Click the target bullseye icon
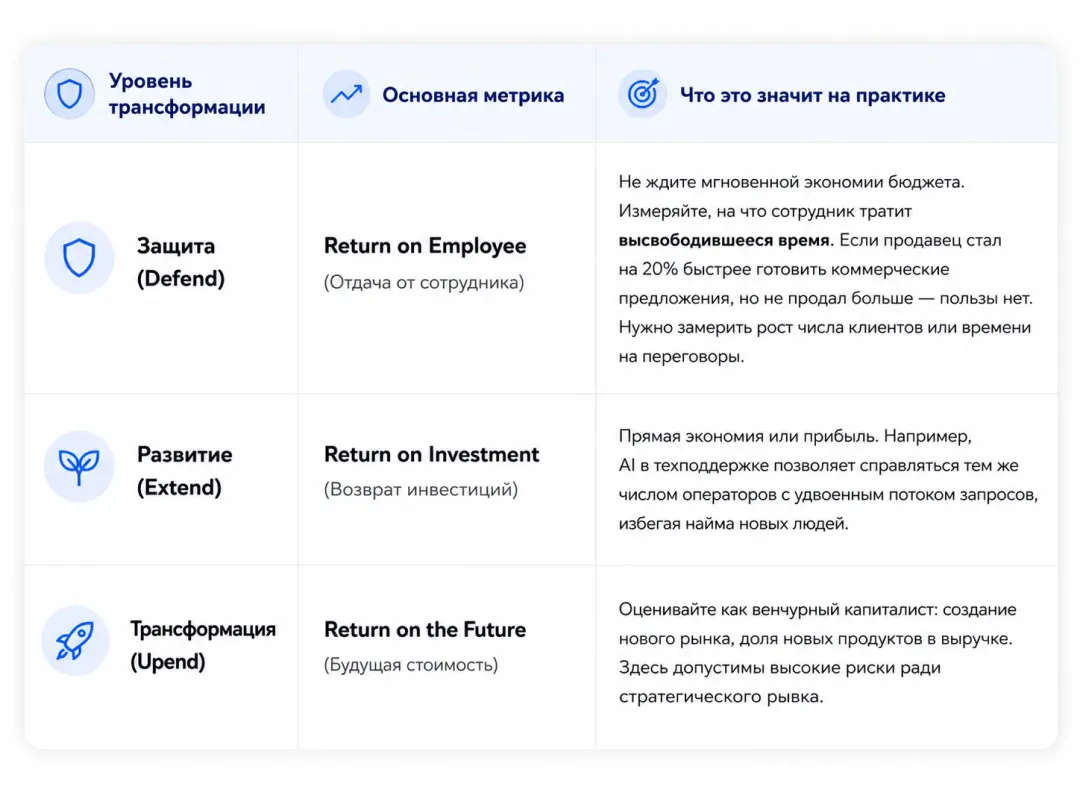The height and width of the screenshot is (810, 1080). pyautogui.click(x=642, y=94)
